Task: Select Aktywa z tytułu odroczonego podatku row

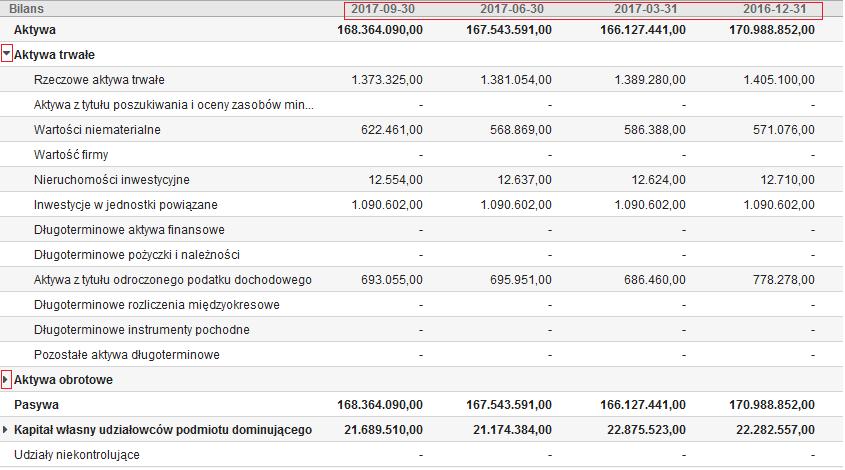Action: coord(422,280)
